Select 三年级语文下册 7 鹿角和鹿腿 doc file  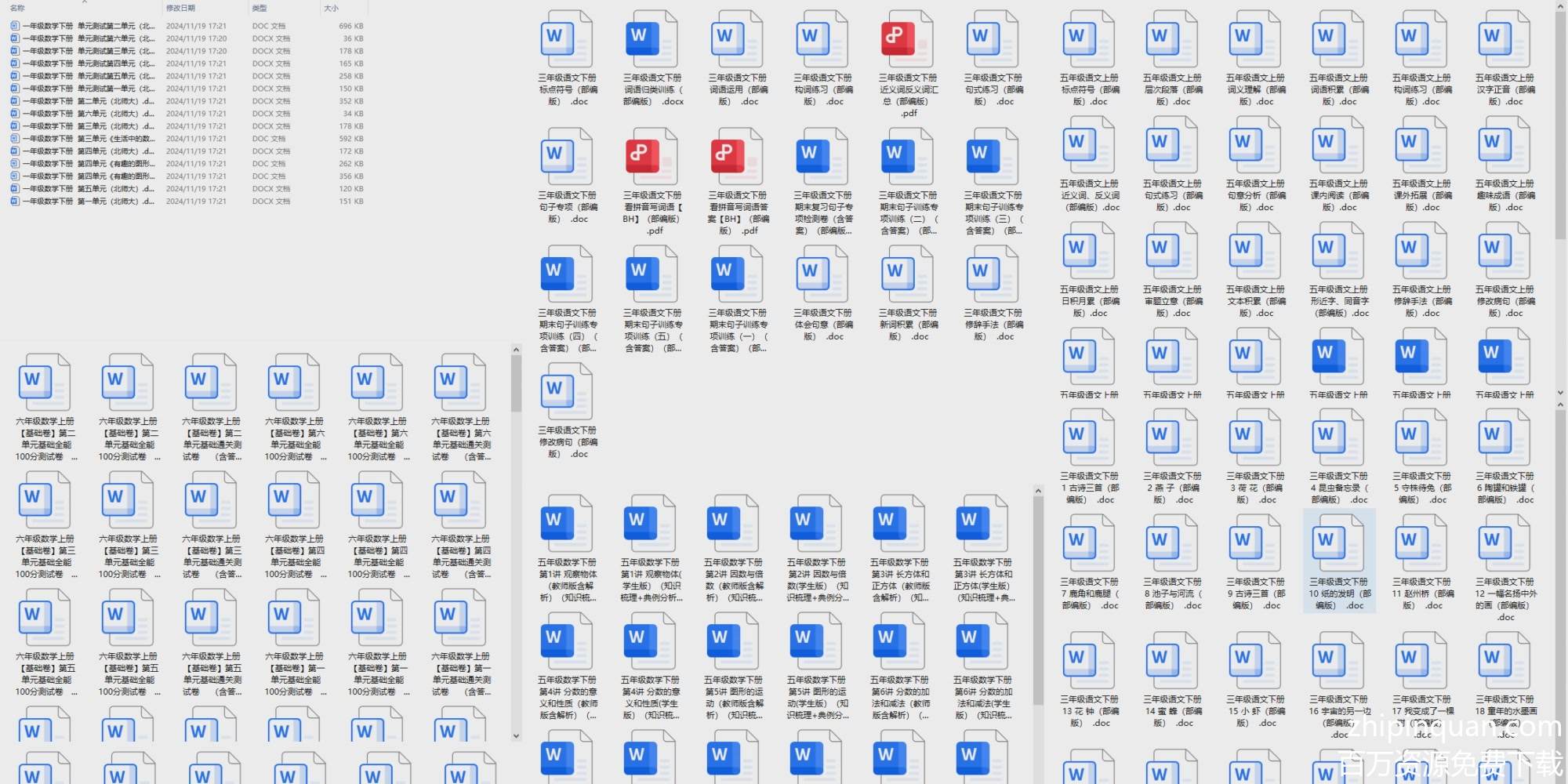[x=1089, y=564]
